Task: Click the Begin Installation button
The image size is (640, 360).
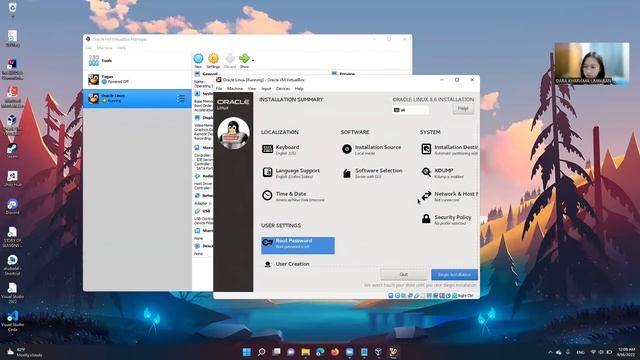Action: click(454, 274)
